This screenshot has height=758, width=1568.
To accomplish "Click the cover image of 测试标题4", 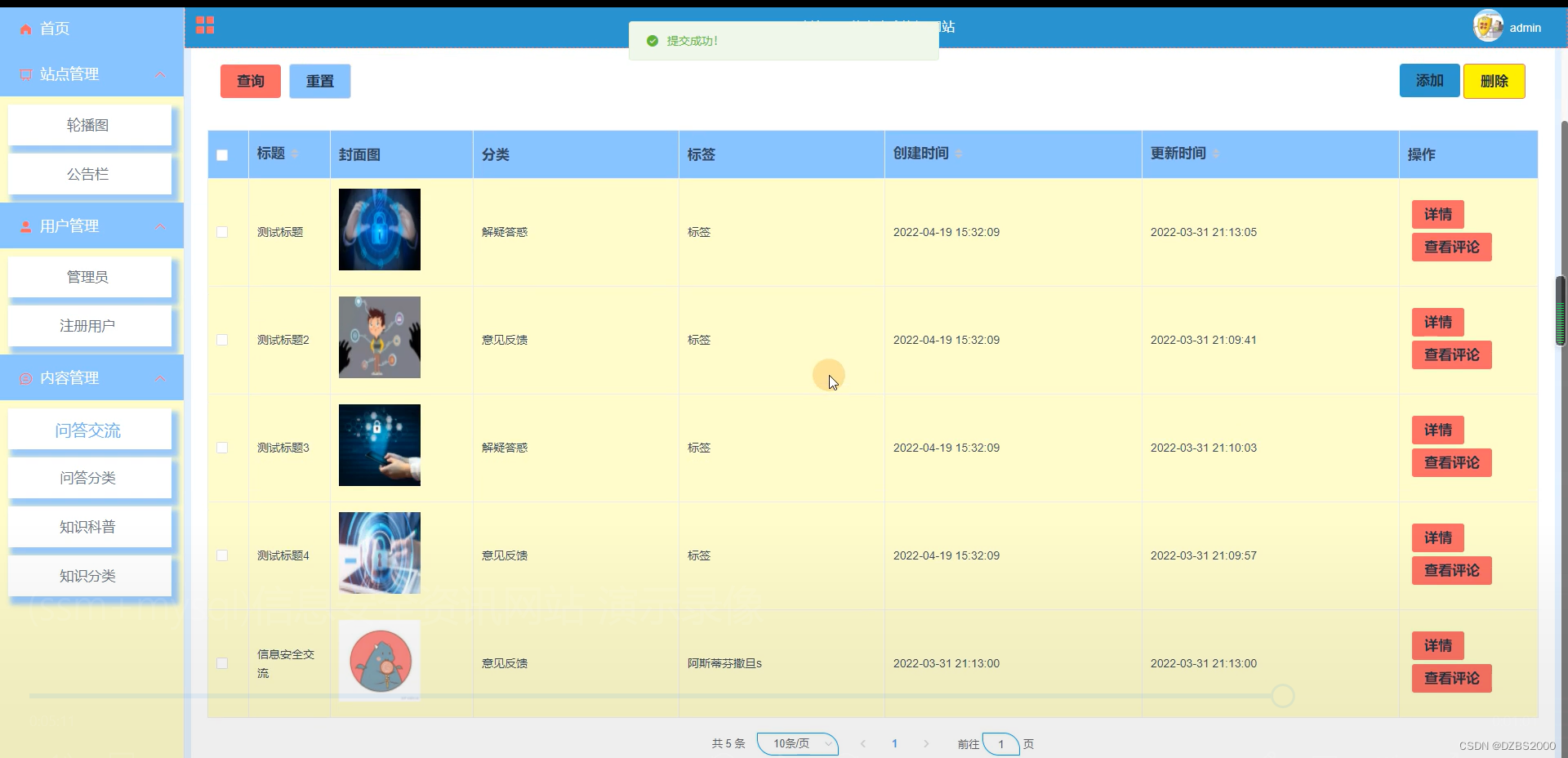I will [380, 553].
